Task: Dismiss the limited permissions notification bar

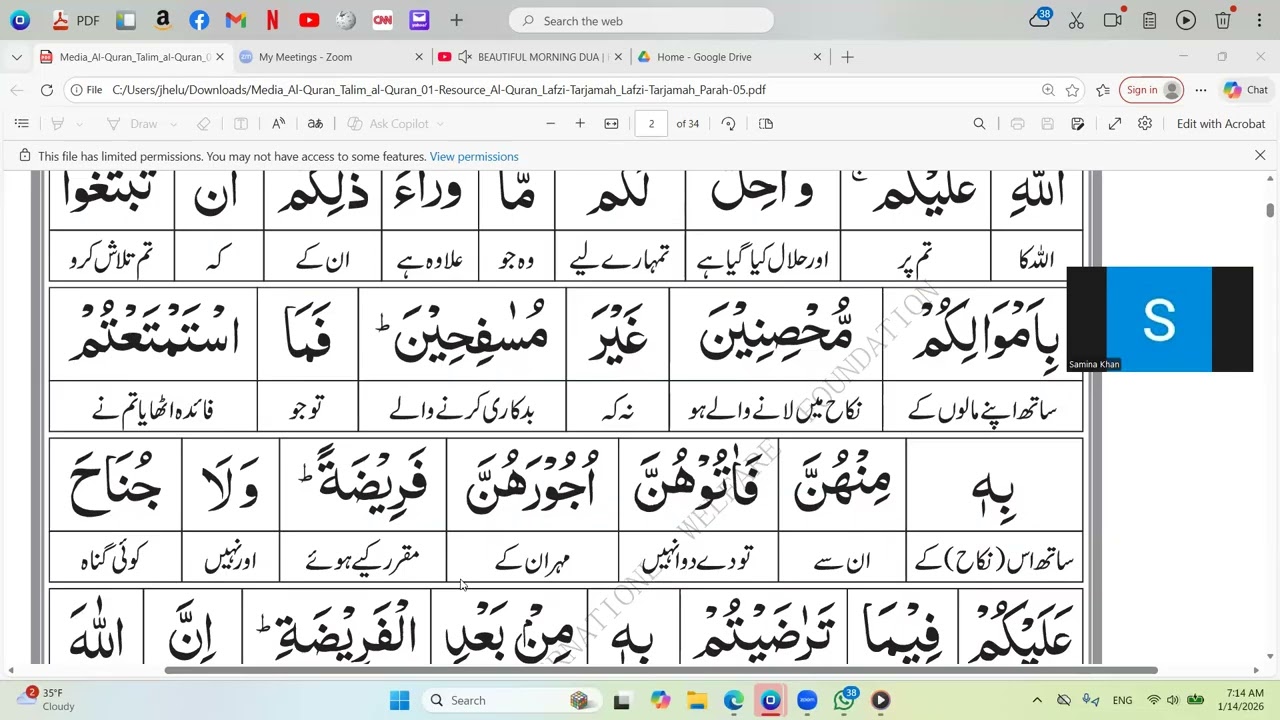Action: click(x=1260, y=155)
